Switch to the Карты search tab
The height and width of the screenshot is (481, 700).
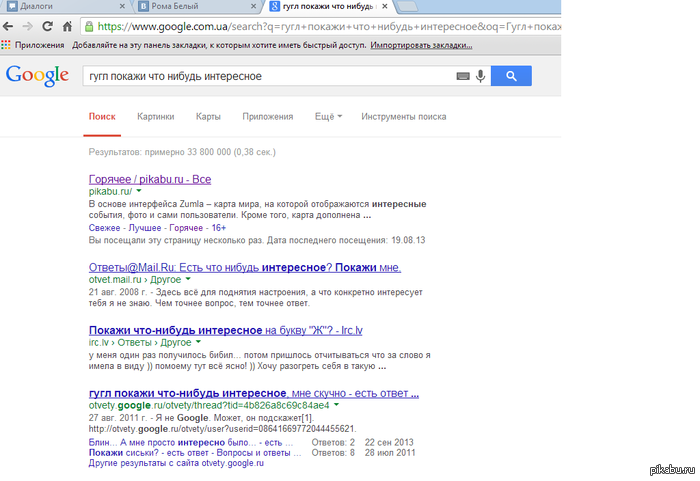click(x=208, y=116)
